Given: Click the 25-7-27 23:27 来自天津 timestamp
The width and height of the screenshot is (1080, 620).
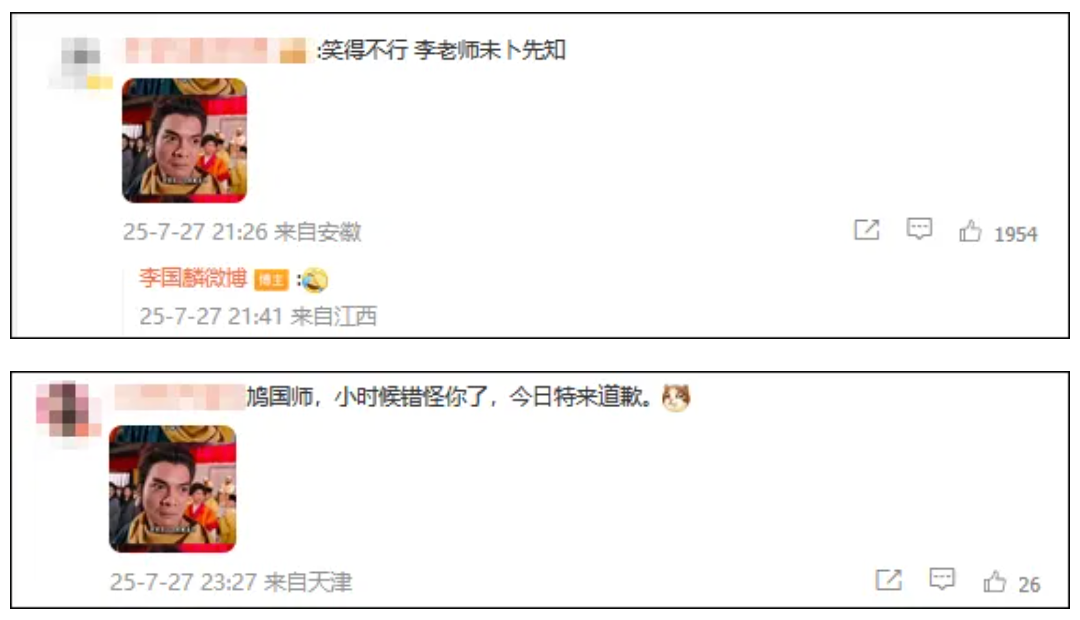Looking at the screenshot, I should tap(231, 582).
